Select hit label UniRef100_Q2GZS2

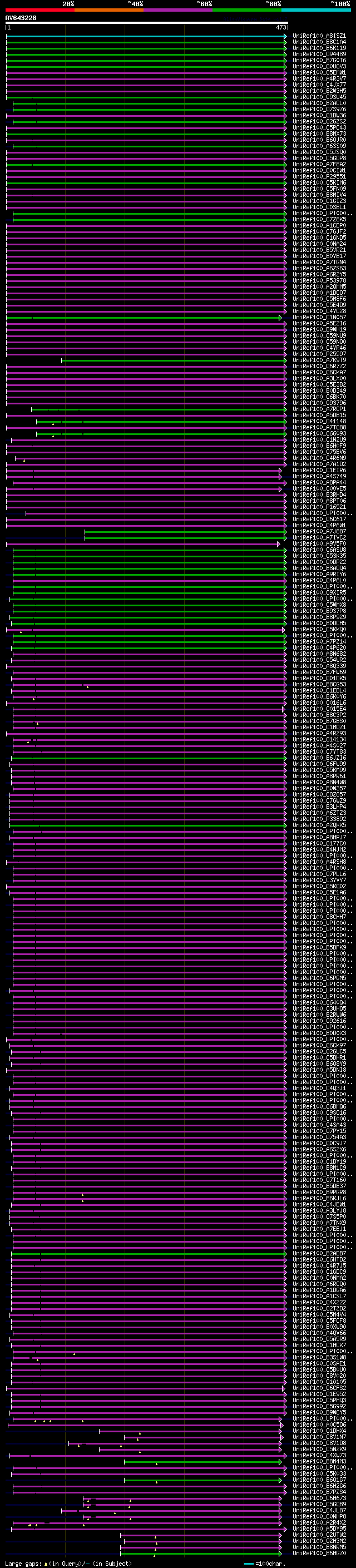pyautogui.click(x=319, y=122)
